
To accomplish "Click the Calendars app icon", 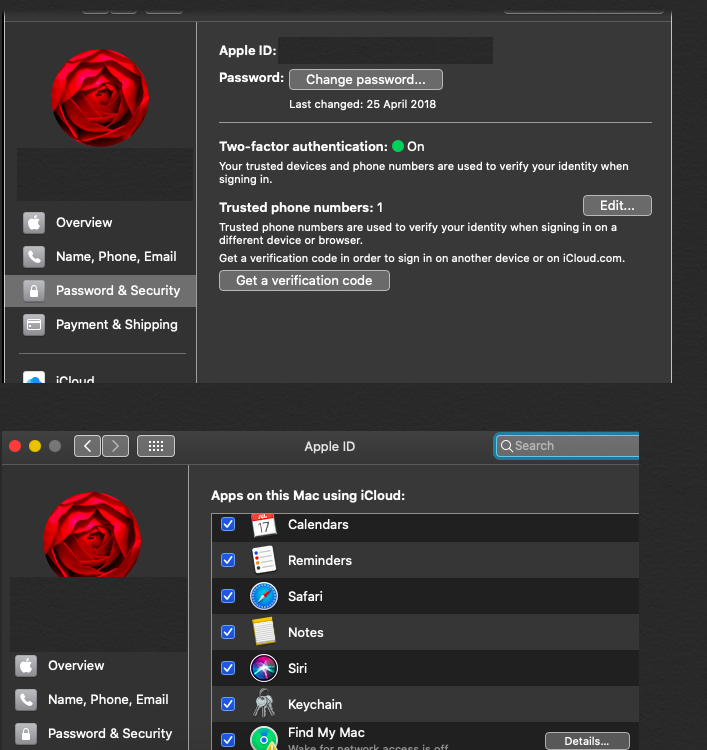I will click(x=264, y=525).
